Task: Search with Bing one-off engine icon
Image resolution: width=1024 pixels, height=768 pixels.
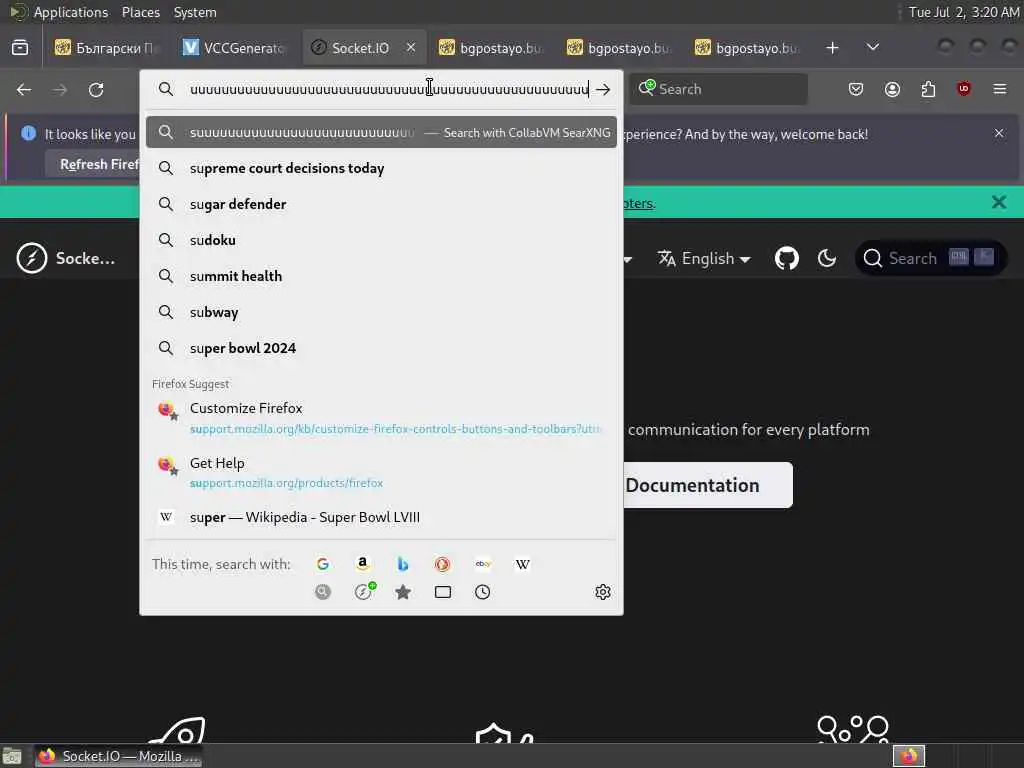Action: pos(402,564)
